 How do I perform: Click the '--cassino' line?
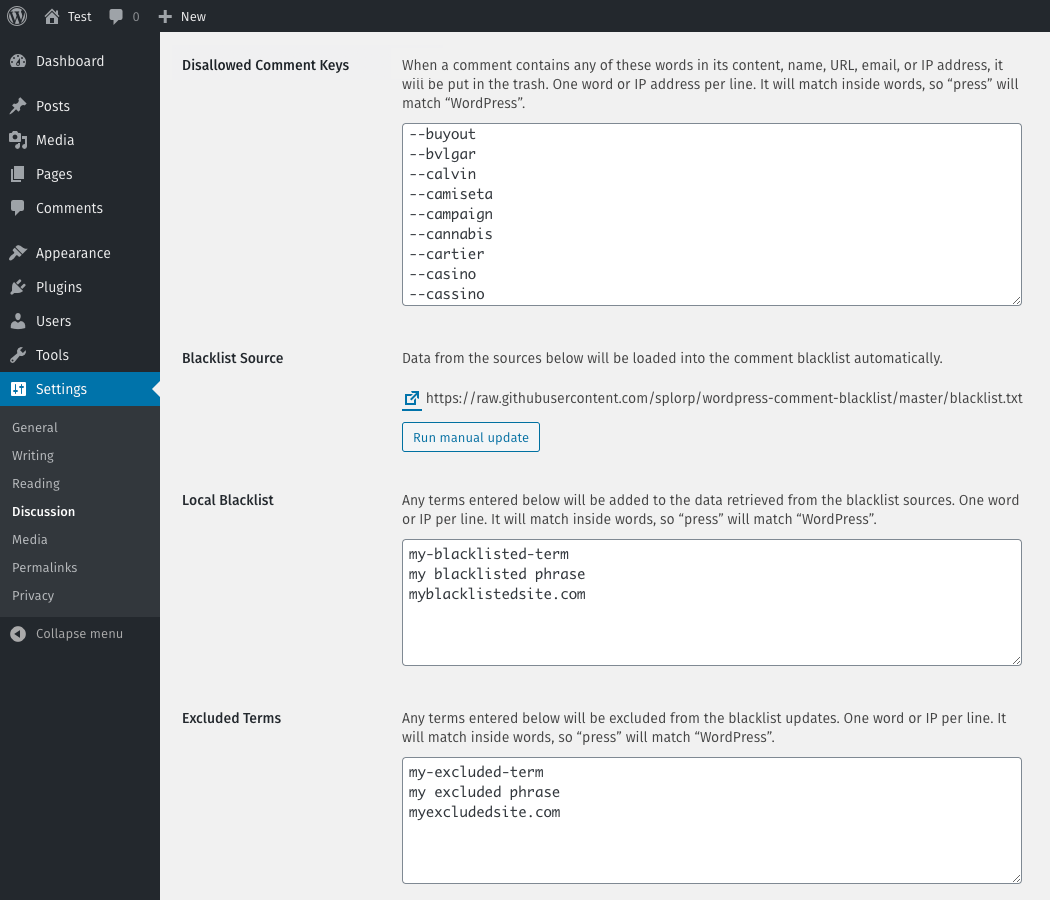[447, 294]
